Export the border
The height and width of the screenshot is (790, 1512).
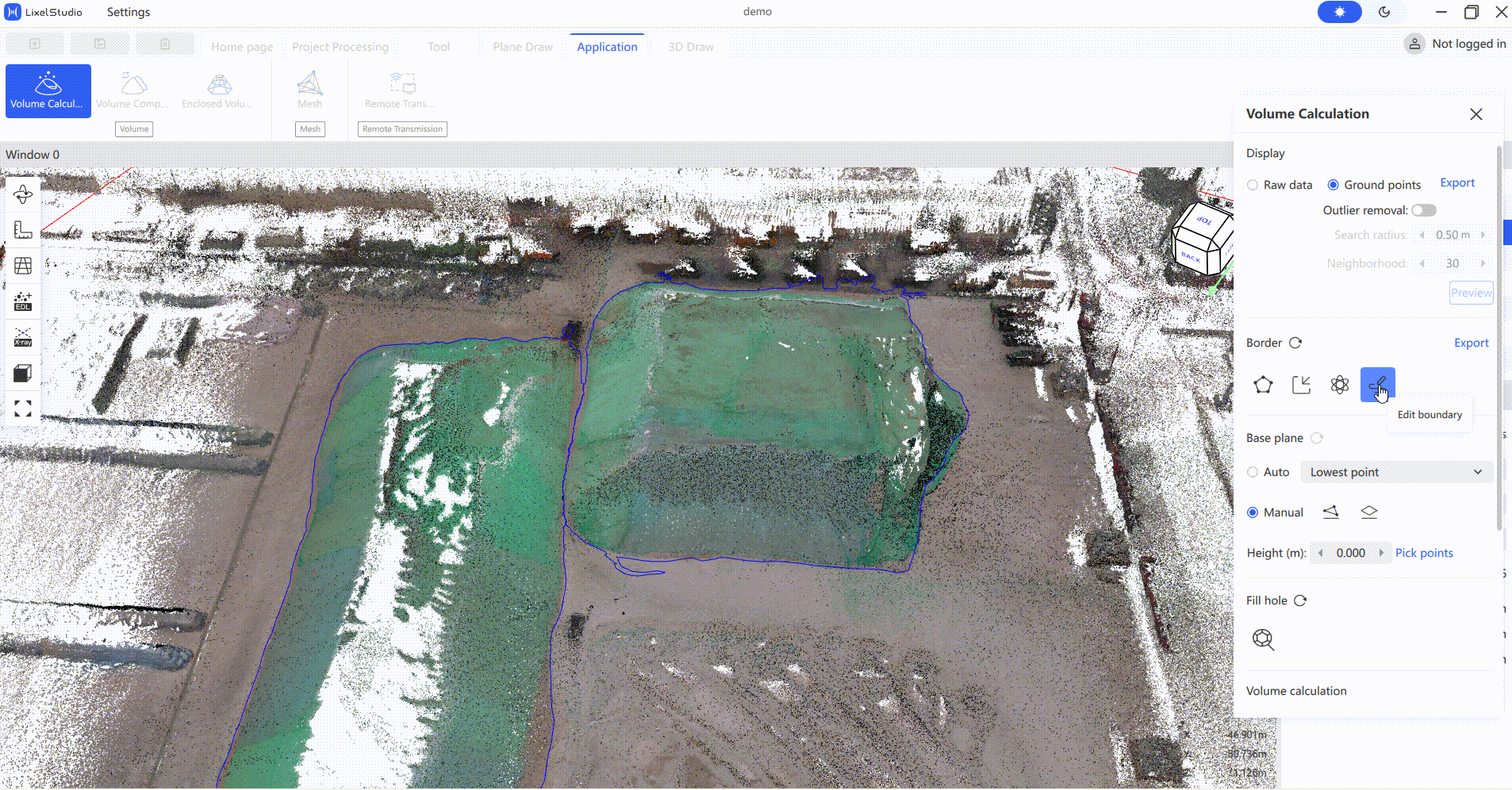coord(1472,343)
